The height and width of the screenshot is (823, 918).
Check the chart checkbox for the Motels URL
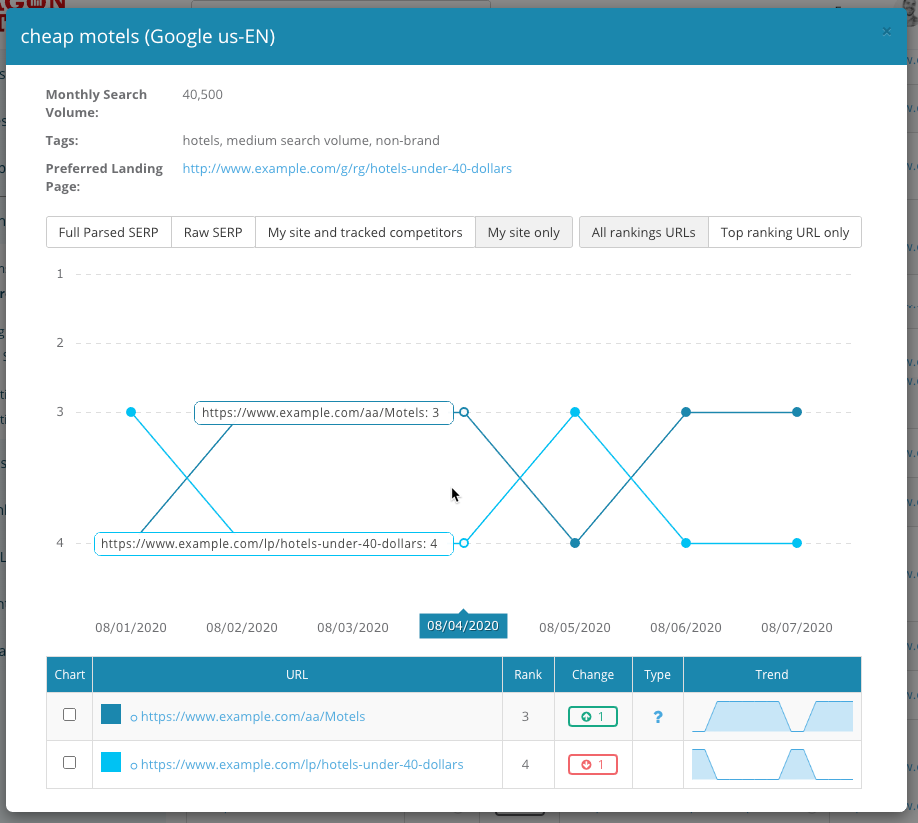click(x=69, y=715)
